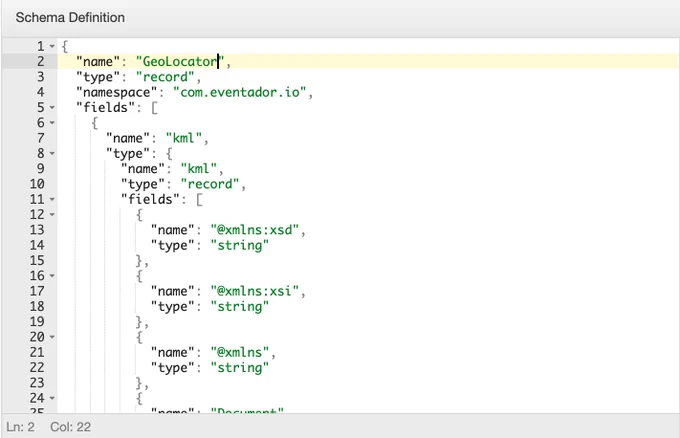
Task: Click "string" type value on line 18
Action: [x=240, y=306]
